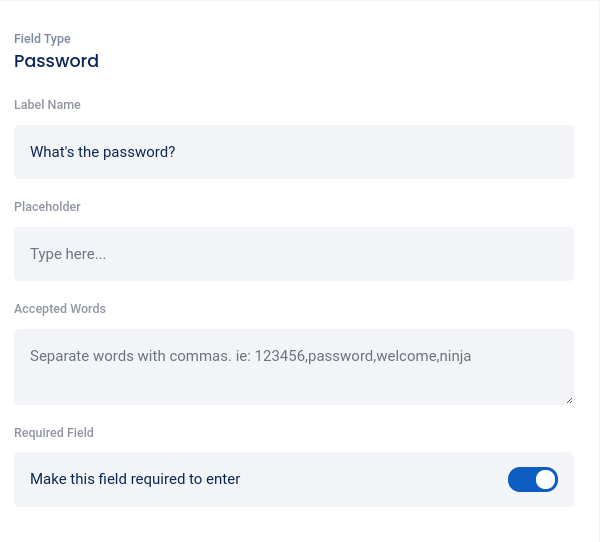Click empty right end of Placeholder box
The image size is (600, 542).
500,254
